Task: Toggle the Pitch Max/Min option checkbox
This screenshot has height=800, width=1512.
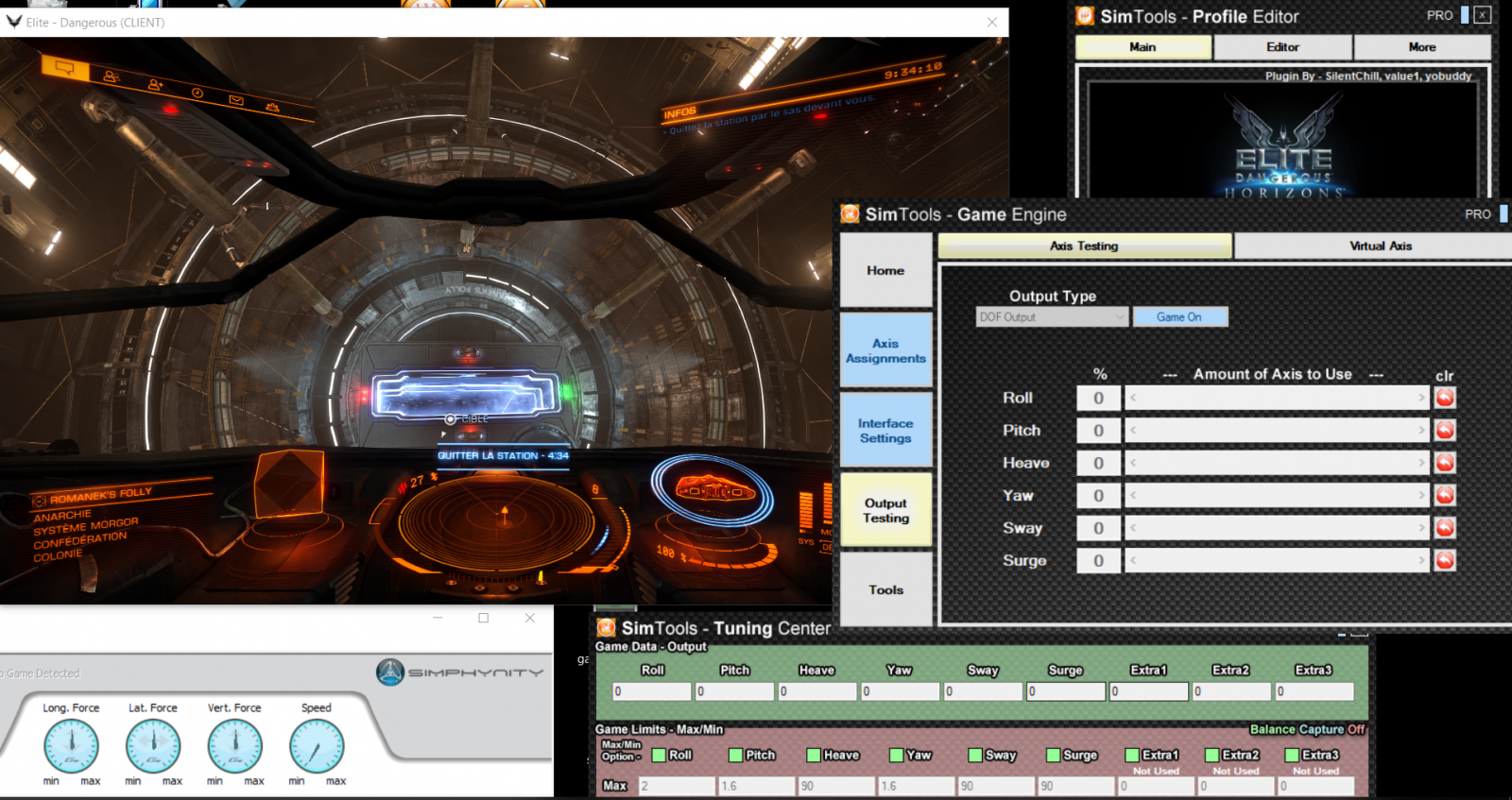Action: 735,755
